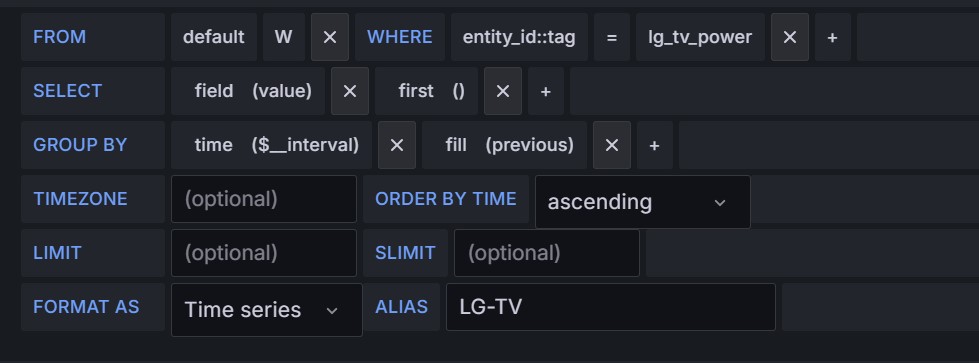Change the default retention policy segment
Screen dimensions: 979x363
pos(214,37)
